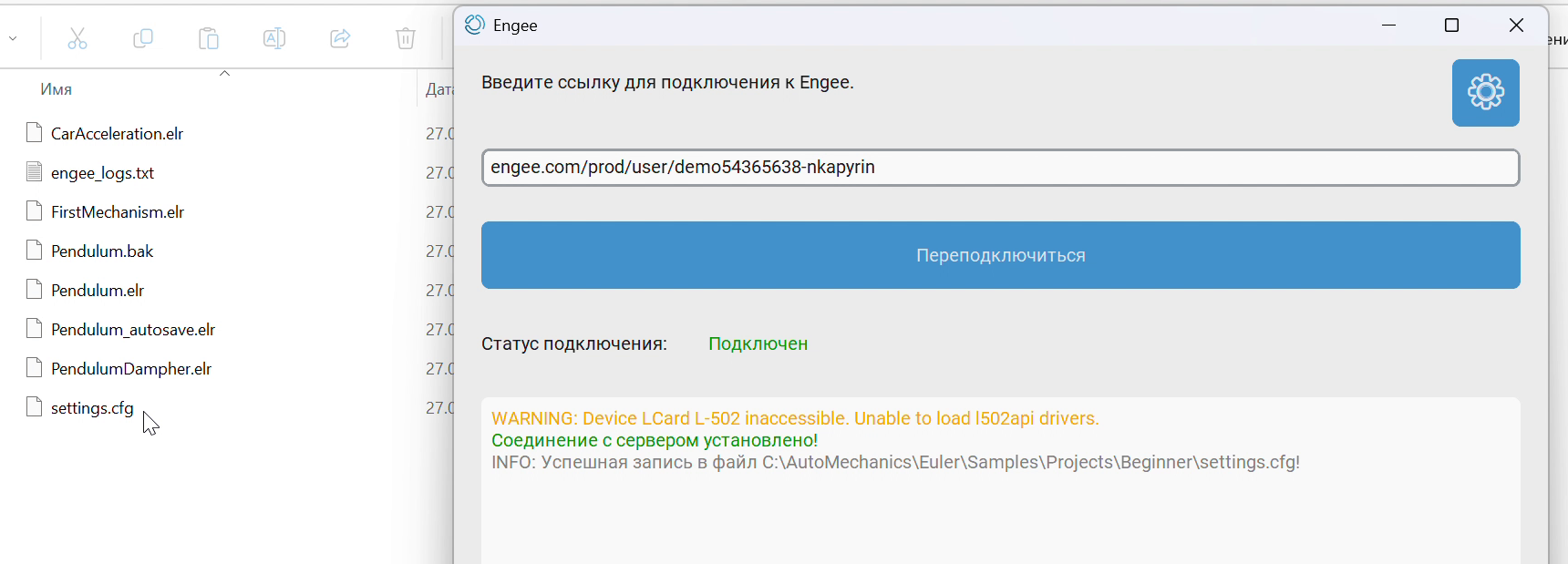
Task: Click the Подключен status text
Action: (758, 344)
